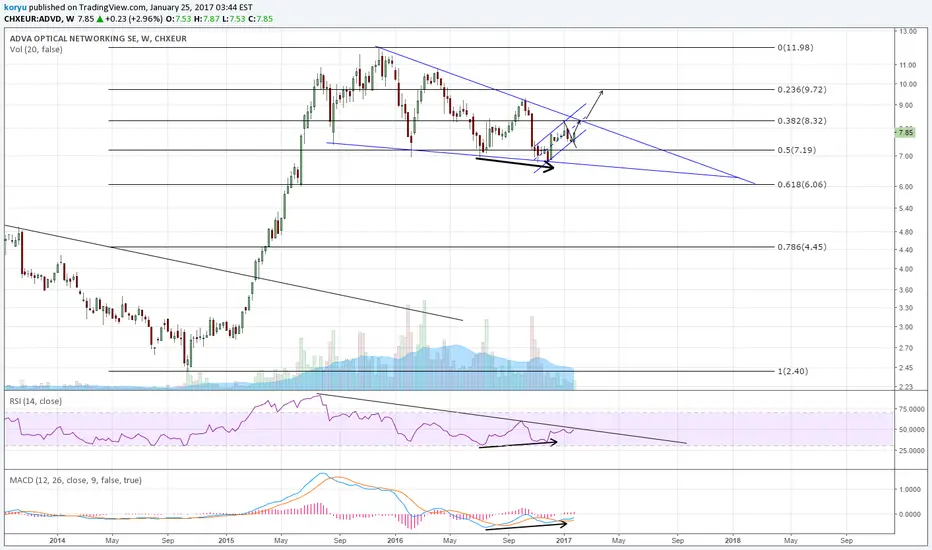Select 10.00 on the price scale

[907, 84]
